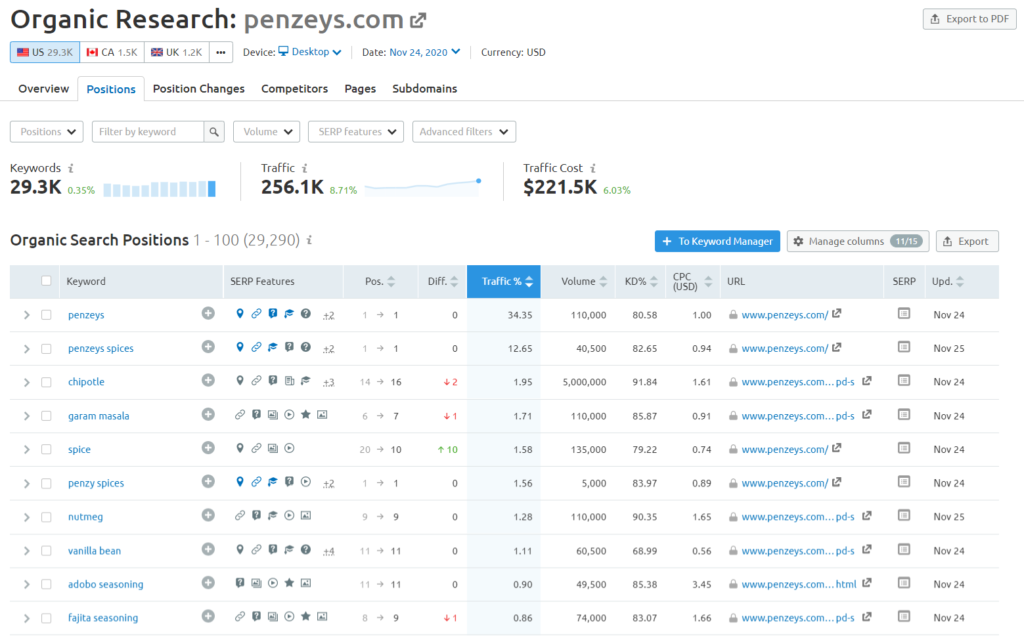
Task: Open SERP snapshot icon for nutmeg row
Action: coord(904,516)
